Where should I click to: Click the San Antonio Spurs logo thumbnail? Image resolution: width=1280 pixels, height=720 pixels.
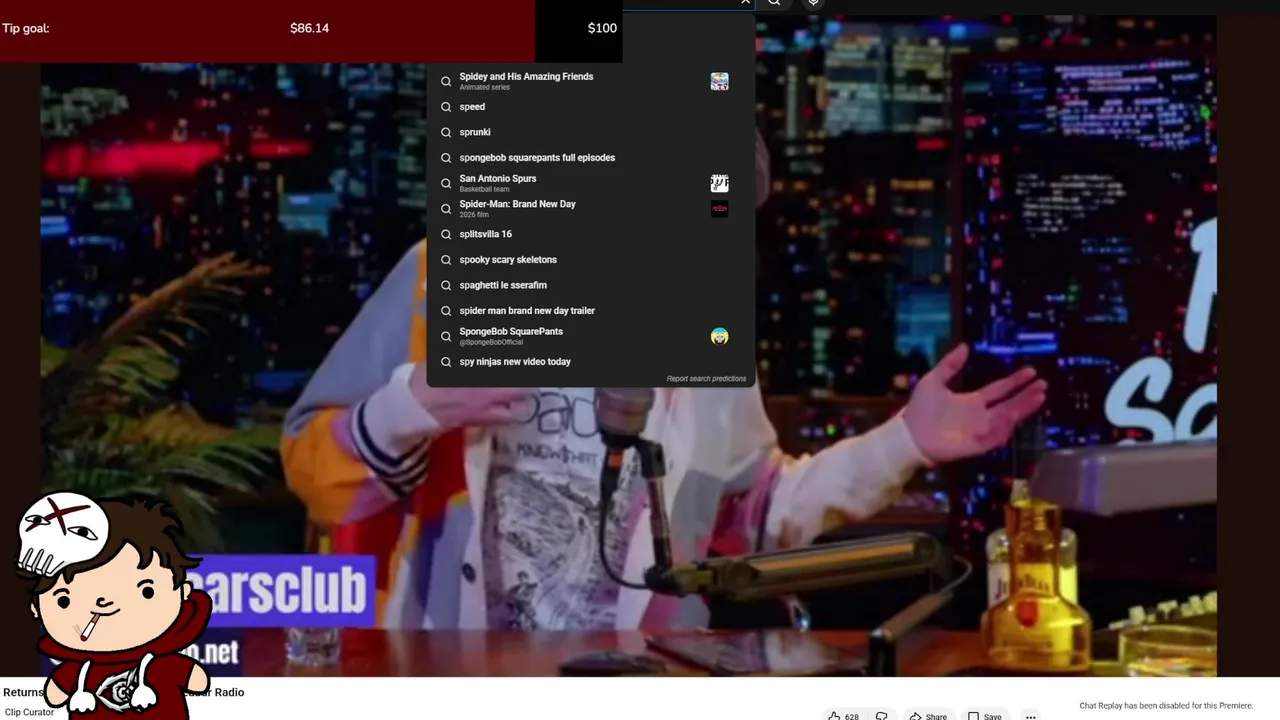point(719,183)
